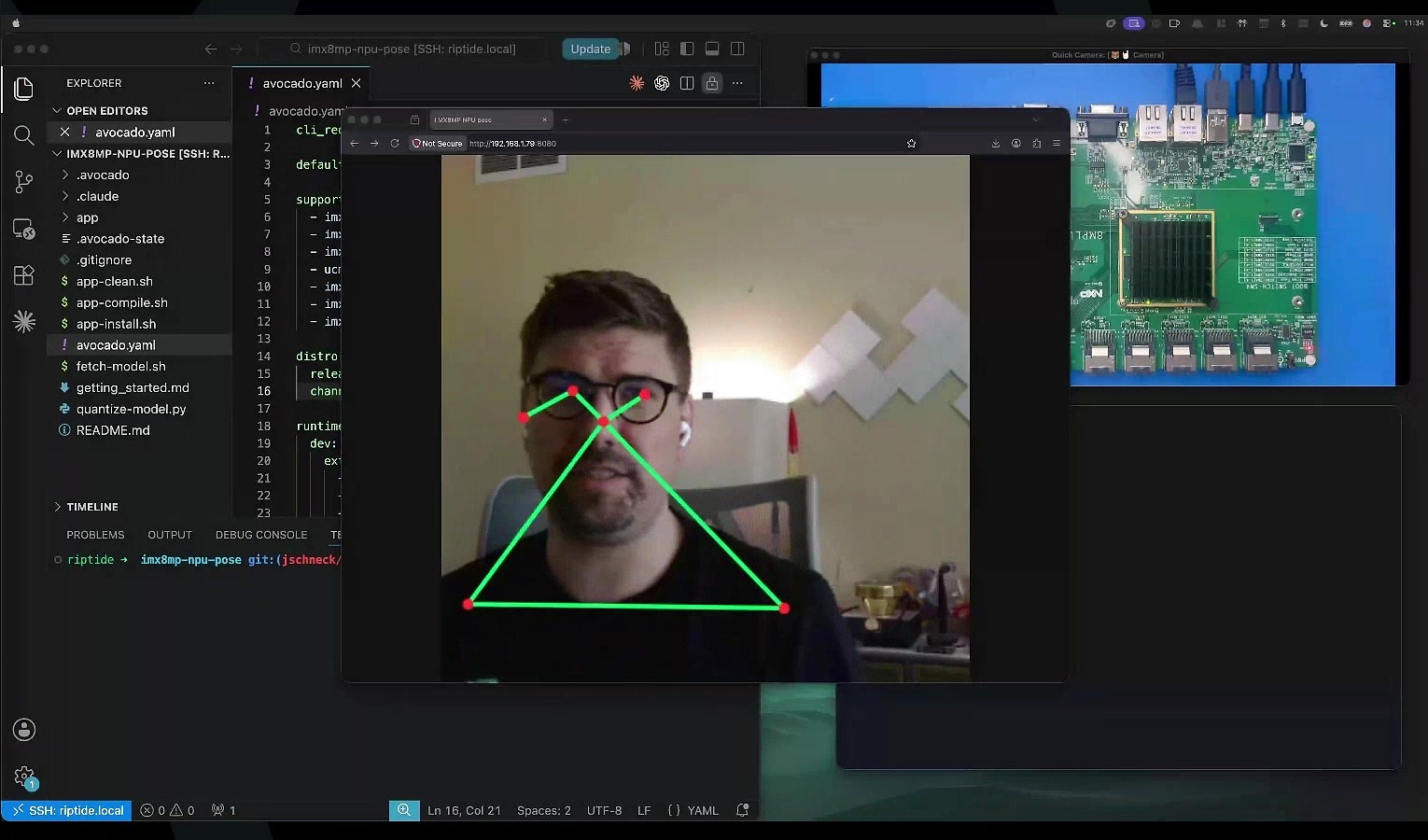The width and height of the screenshot is (1428, 840).
Task: Open the Extensions view
Action: click(24, 275)
